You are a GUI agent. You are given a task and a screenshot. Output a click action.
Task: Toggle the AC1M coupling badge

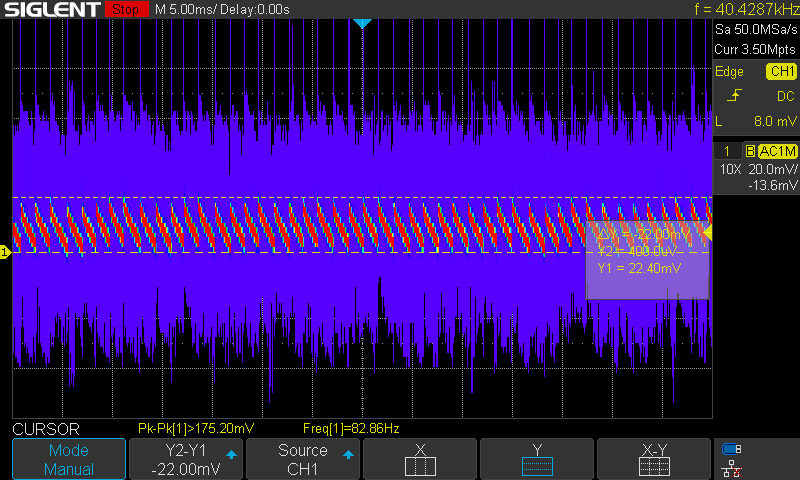[776, 150]
